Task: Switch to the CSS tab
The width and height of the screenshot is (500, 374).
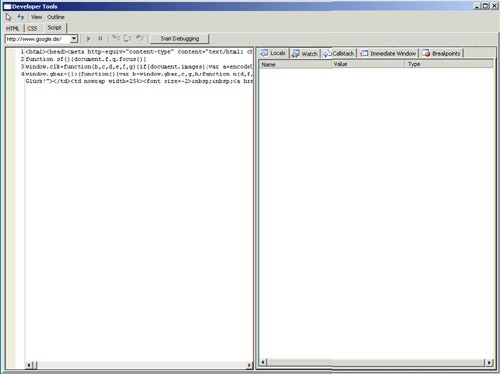Action: point(32,28)
